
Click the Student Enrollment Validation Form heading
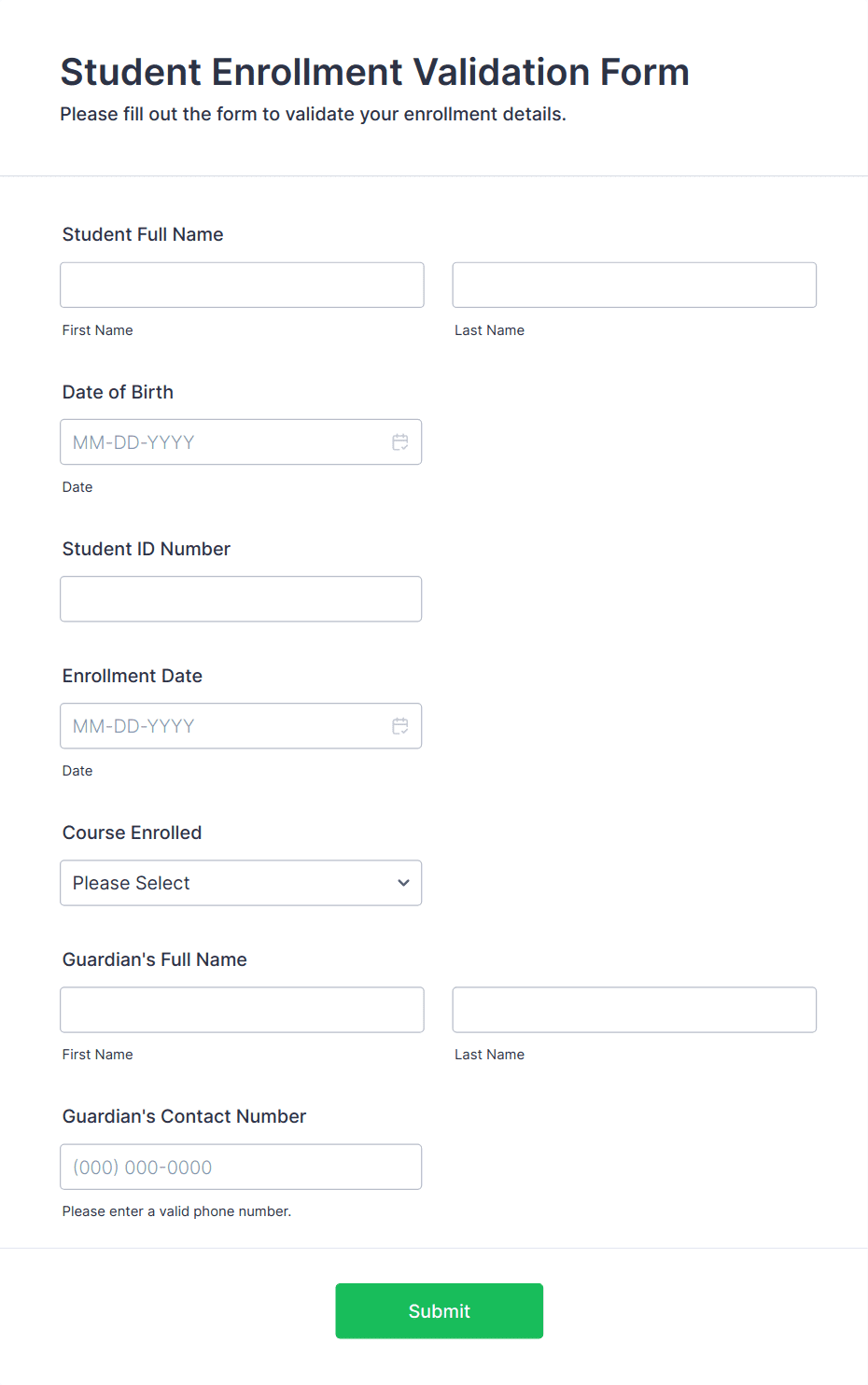[x=374, y=72]
